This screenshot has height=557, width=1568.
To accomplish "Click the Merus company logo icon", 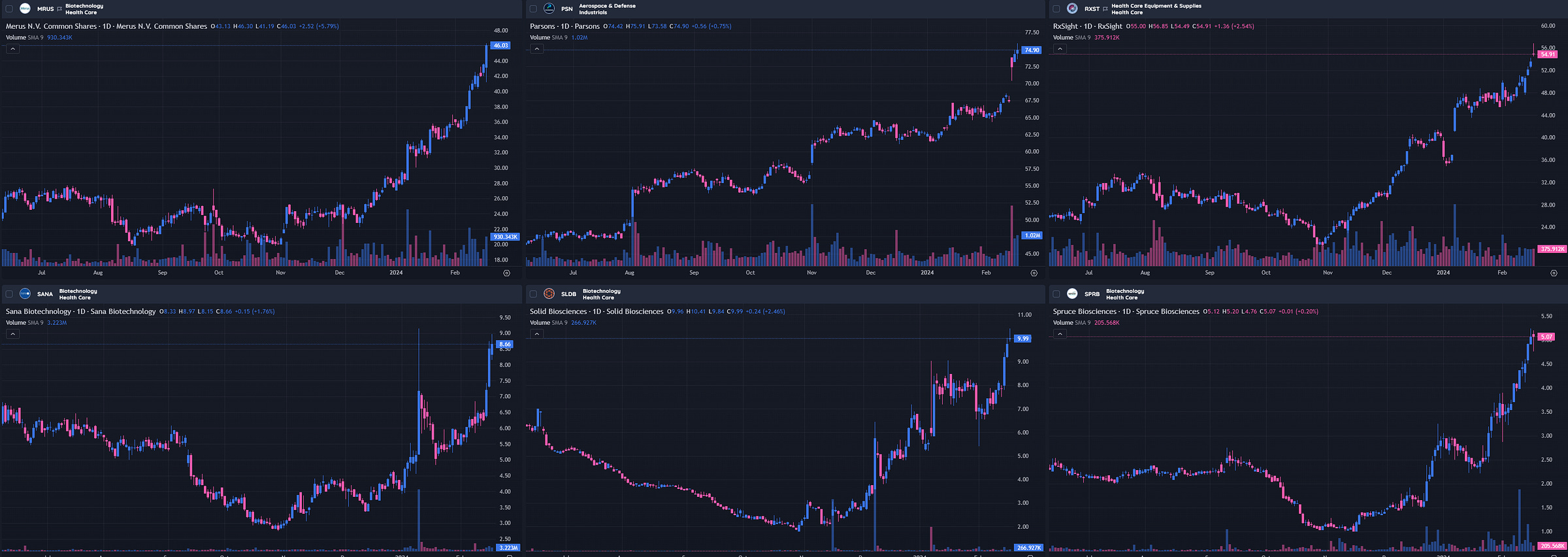I will coord(25,8).
